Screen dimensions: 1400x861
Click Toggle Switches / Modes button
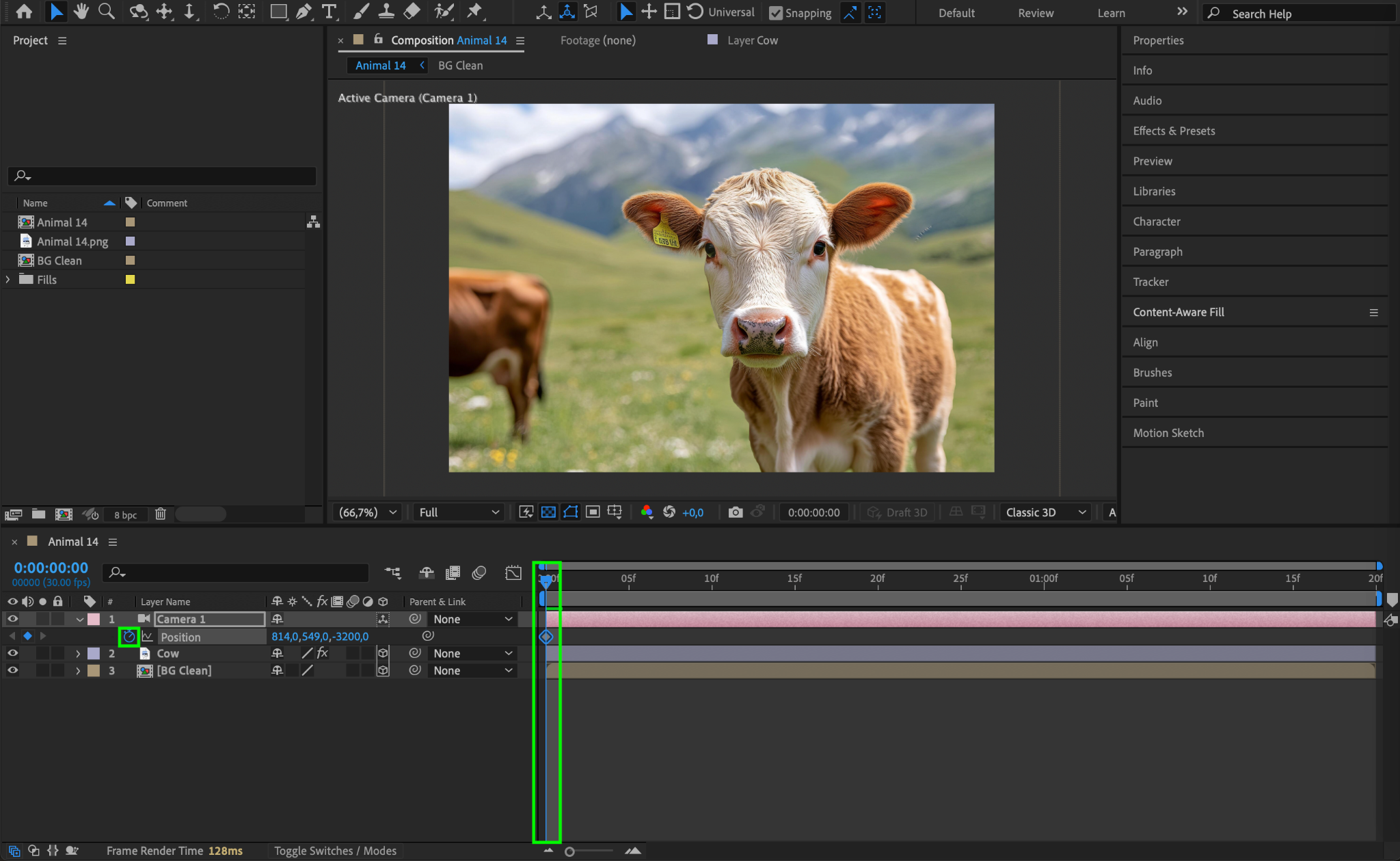pyautogui.click(x=335, y=851)
